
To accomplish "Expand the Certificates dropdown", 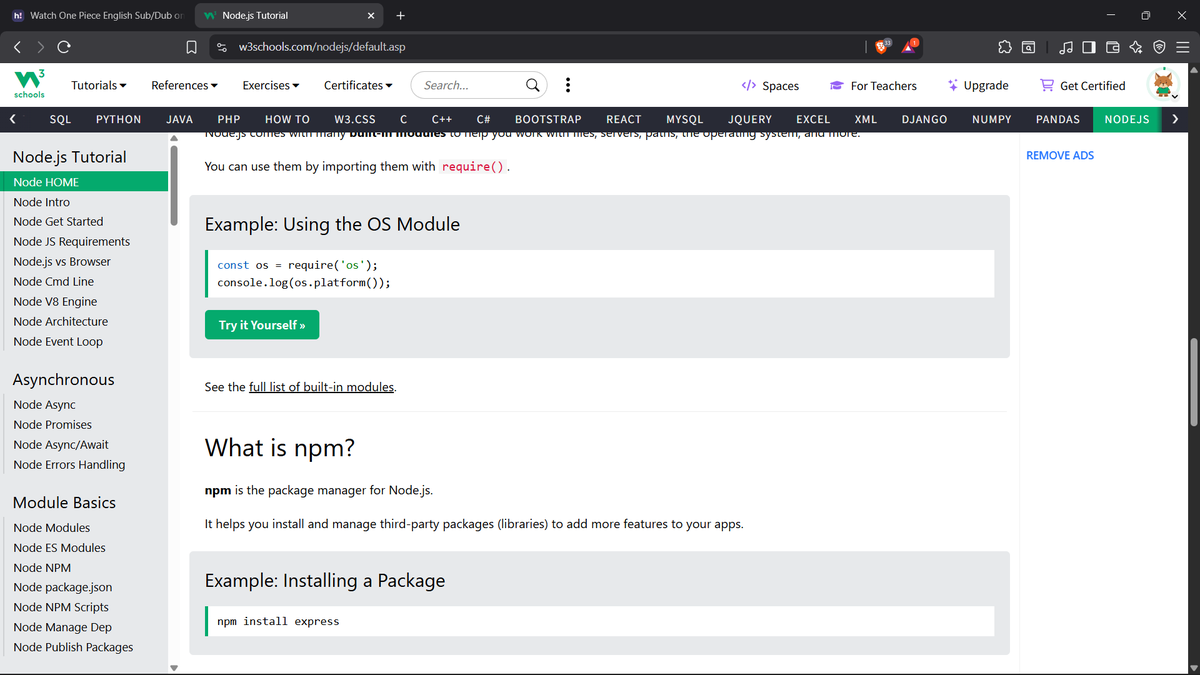I will [358, 85].
